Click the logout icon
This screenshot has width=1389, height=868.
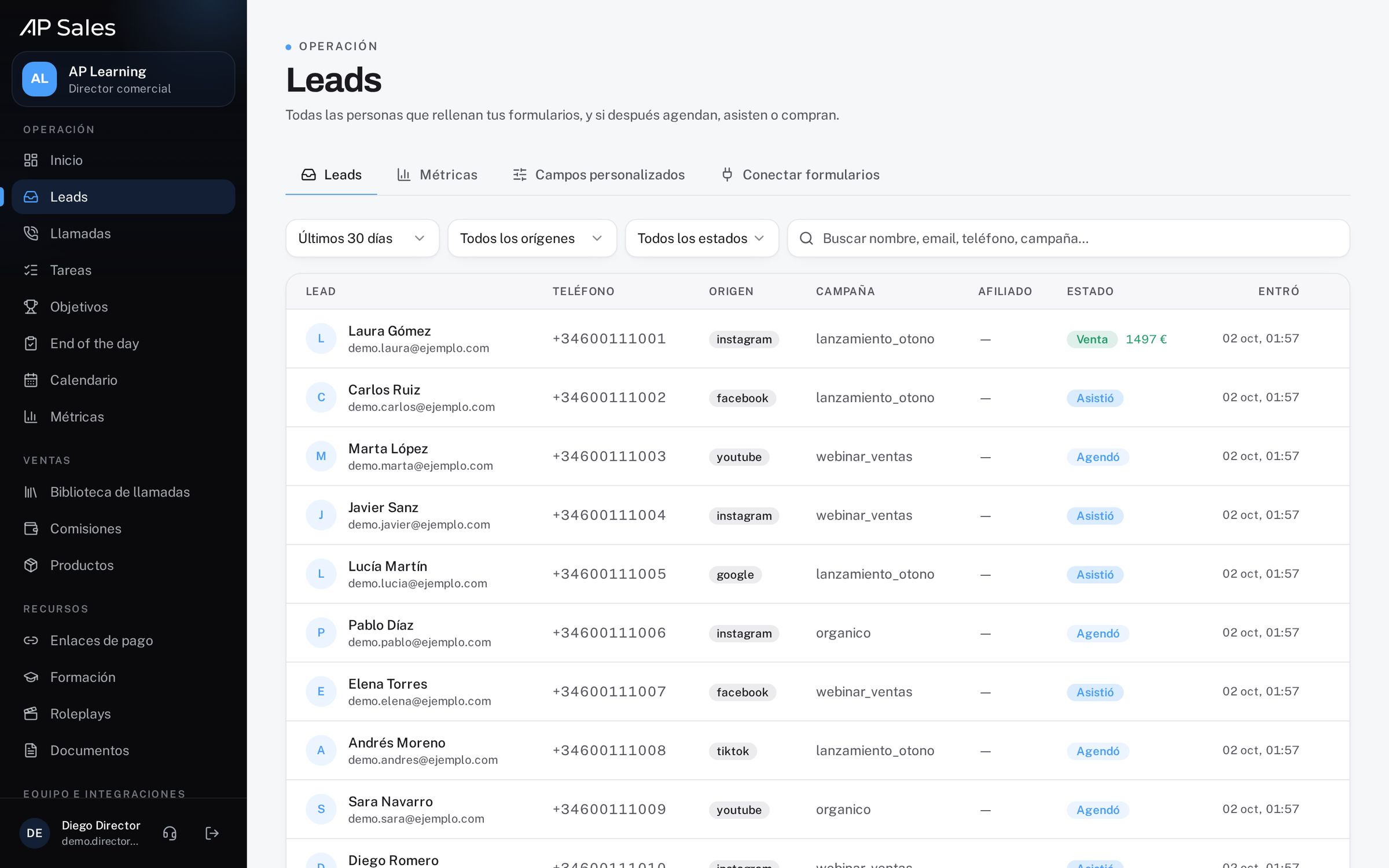click(212, 833)
